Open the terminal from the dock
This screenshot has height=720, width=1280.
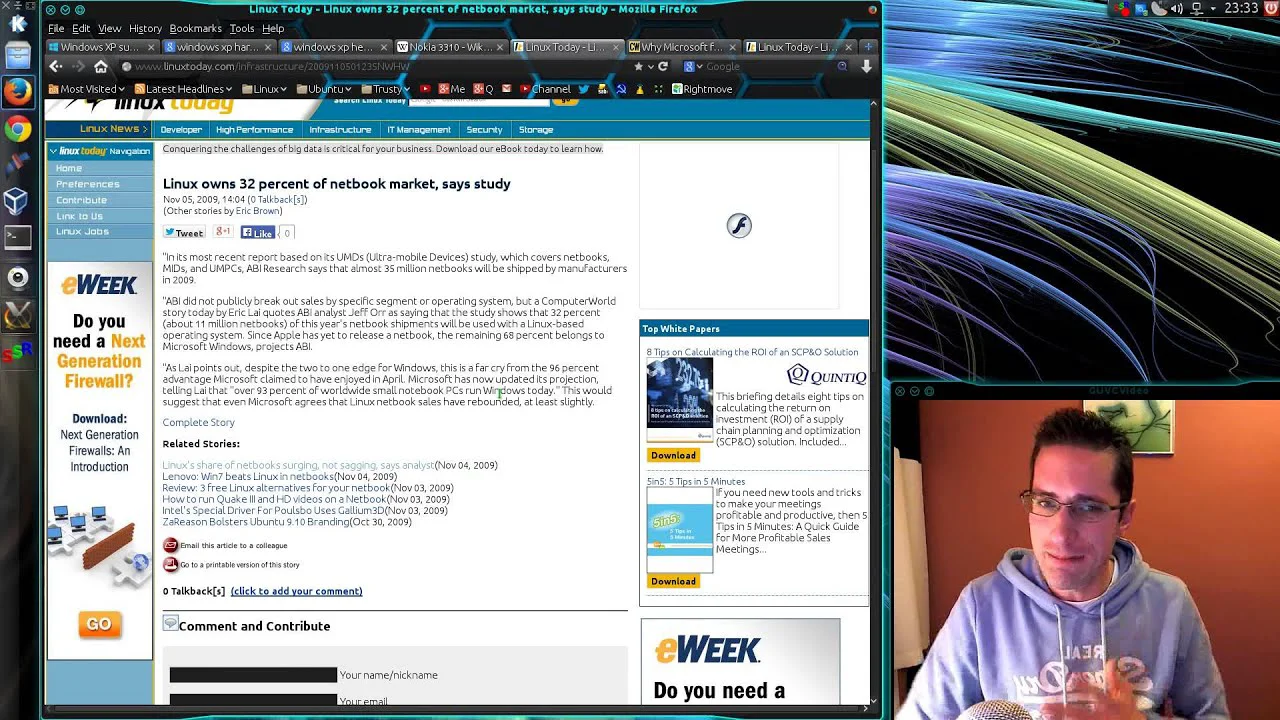[17, 237]
